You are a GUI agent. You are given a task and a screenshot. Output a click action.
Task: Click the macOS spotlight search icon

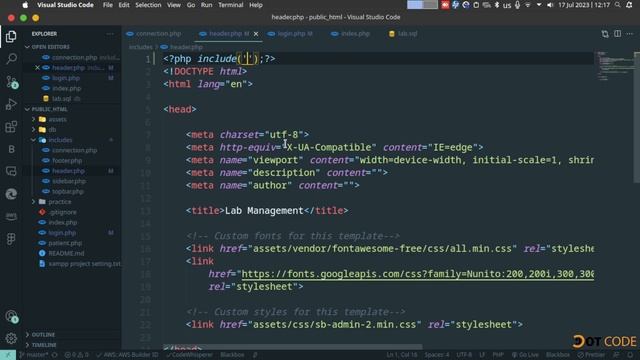click(618, 5)
